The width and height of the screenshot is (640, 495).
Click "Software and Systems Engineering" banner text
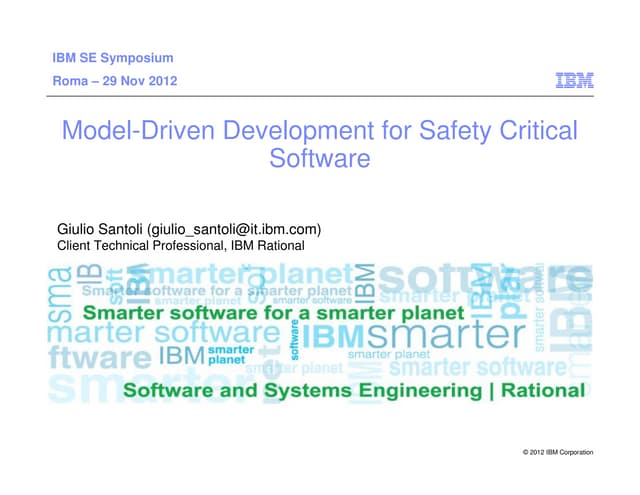283,389
